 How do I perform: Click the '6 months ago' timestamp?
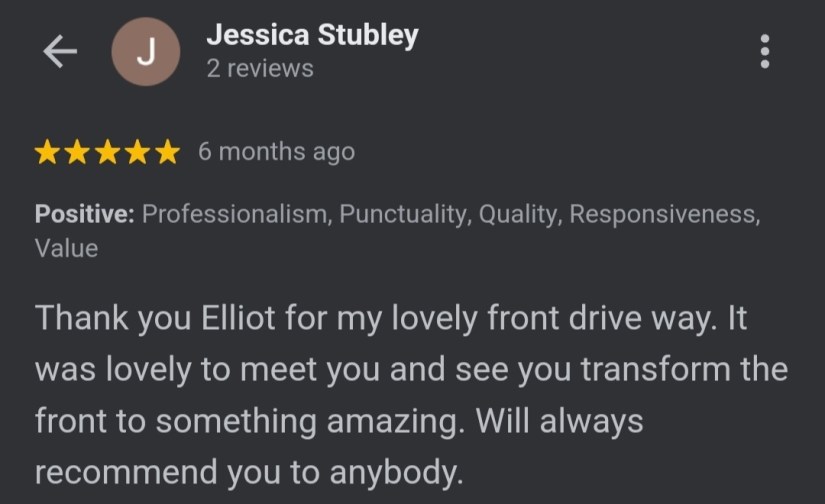click(276, 152)
